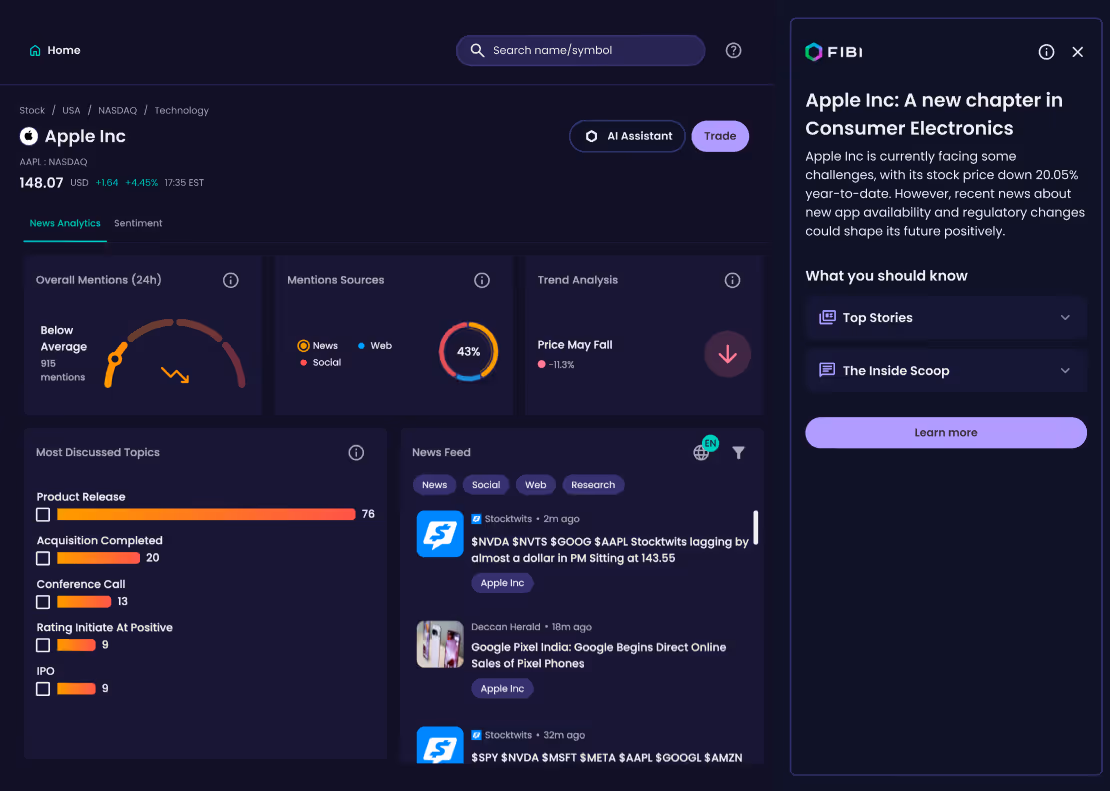Click the USA breadcrumb link

point(71,110)
